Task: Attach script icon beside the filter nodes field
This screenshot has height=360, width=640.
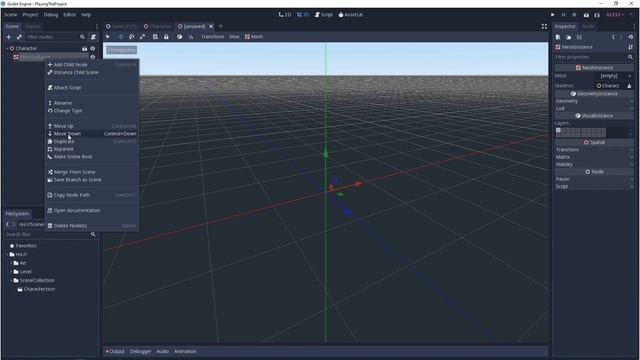Action: [x=93, y=37]
